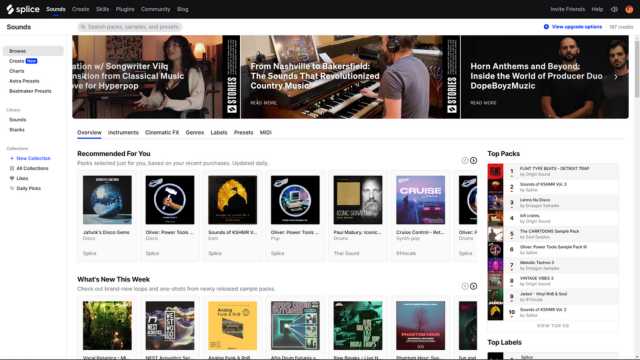The image size is (640, 360).
Task: Open All Collections
Action: (x=32, y=168)
